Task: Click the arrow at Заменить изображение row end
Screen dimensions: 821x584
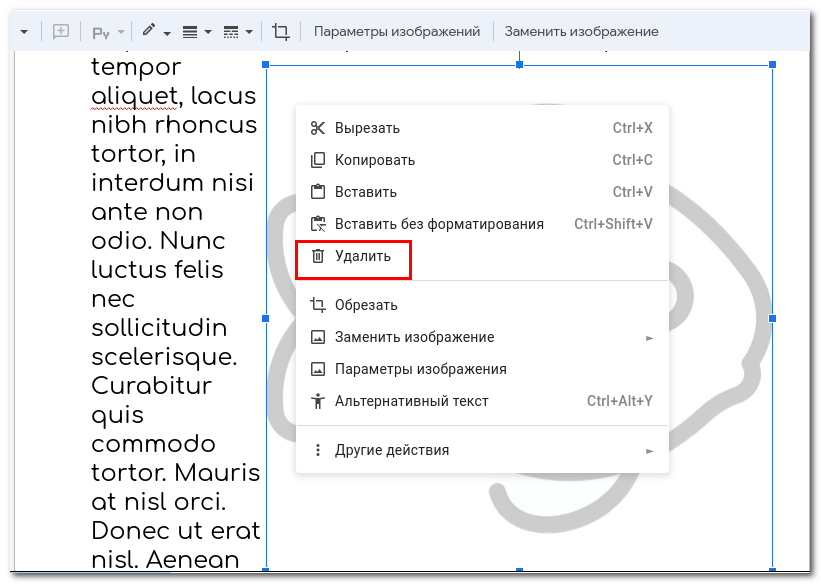Action: coord(649,338)
